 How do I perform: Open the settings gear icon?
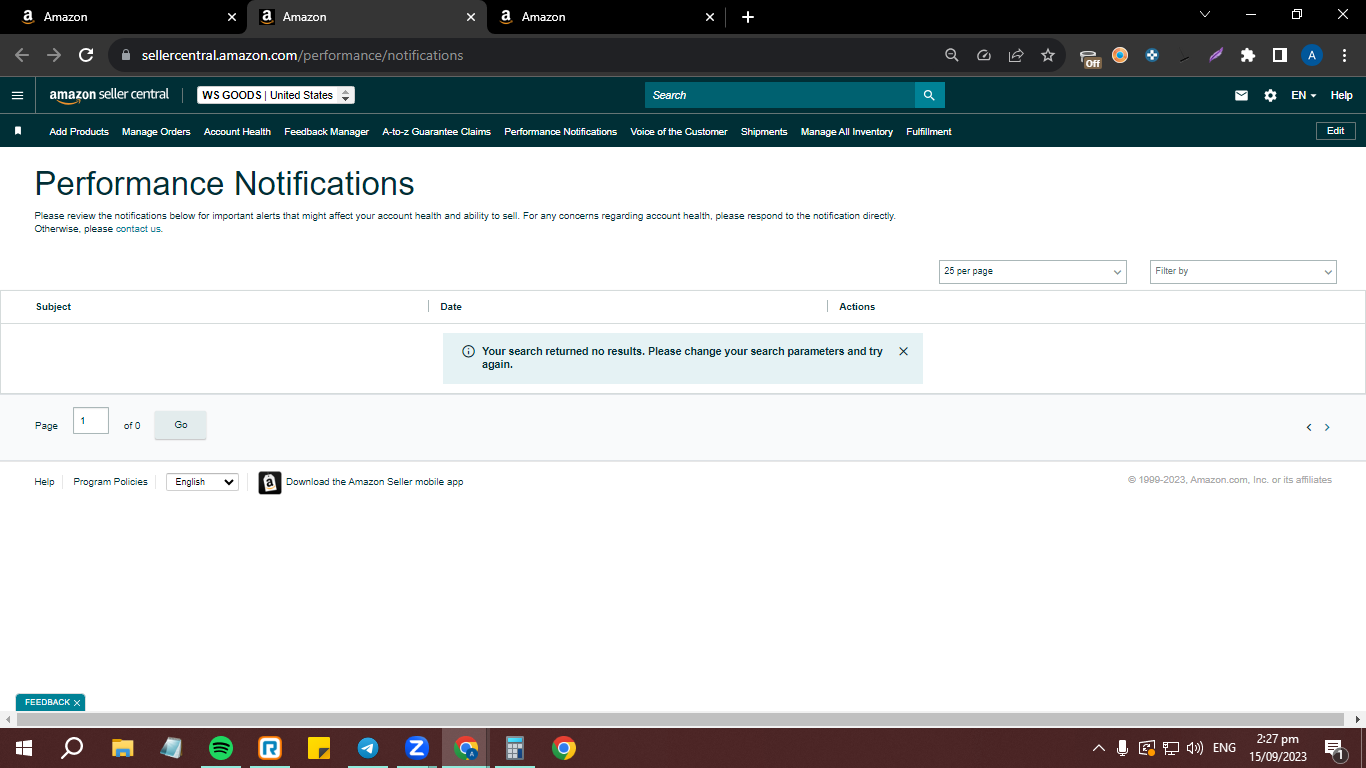pos(1270,95)
